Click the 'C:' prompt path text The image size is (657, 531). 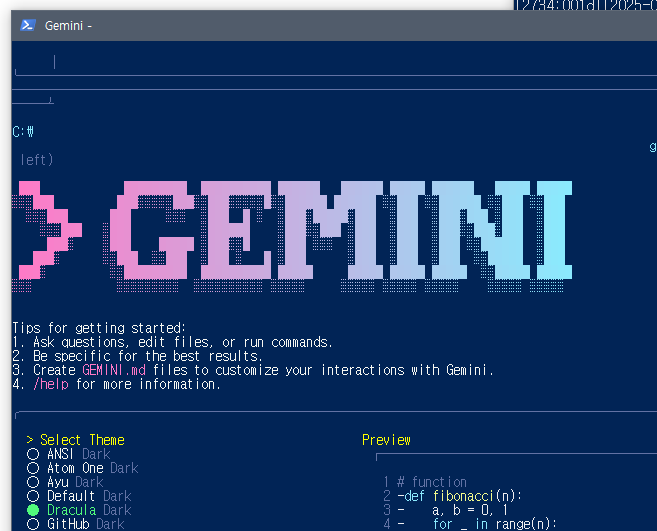point(23,132)
